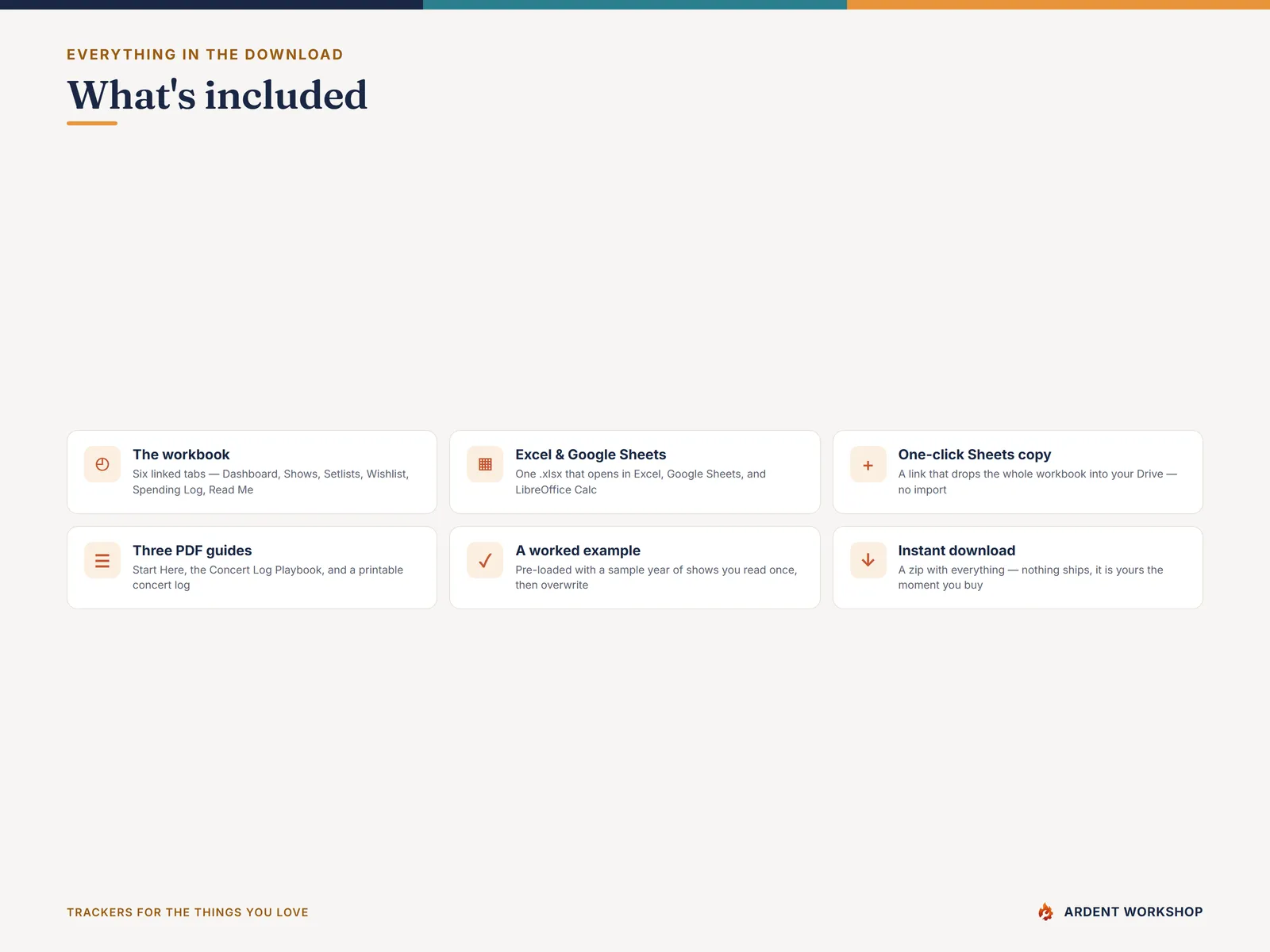Click the list-lines icon for Three PDF guides

click(102, 561)
